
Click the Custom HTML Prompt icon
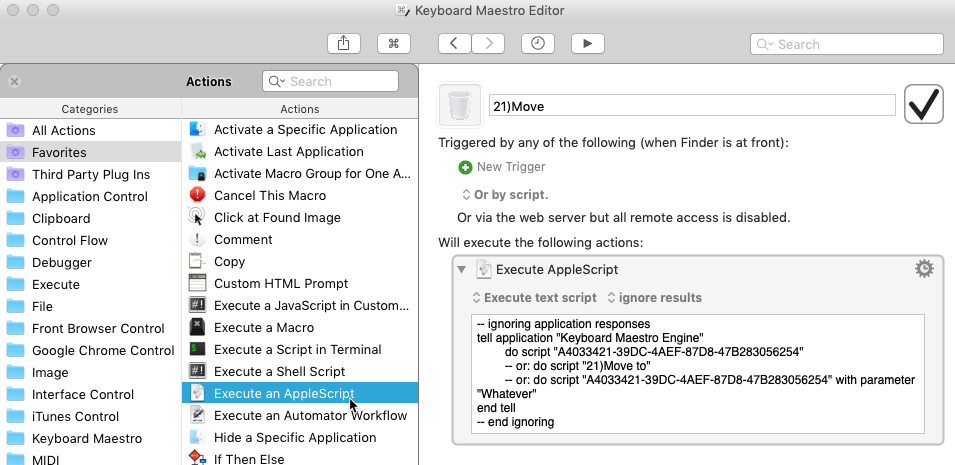(x=197, y=283)
